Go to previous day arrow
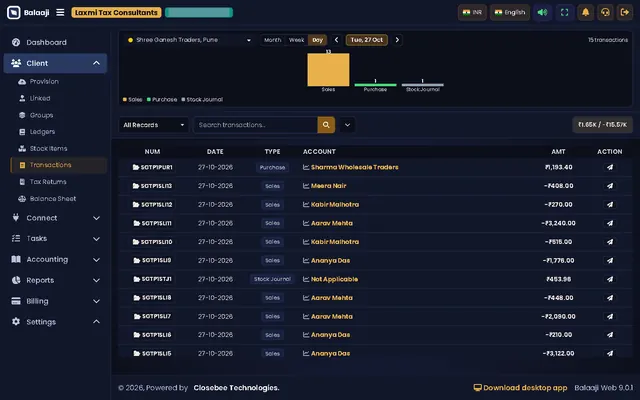640x400 pixels. click(x=336, y=40)
